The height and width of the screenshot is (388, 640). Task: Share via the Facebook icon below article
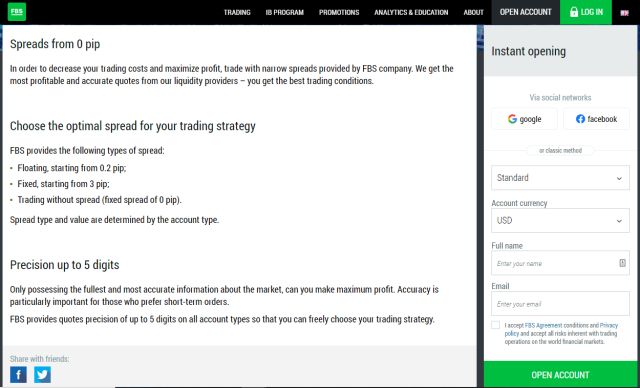(x=18, y=375)
